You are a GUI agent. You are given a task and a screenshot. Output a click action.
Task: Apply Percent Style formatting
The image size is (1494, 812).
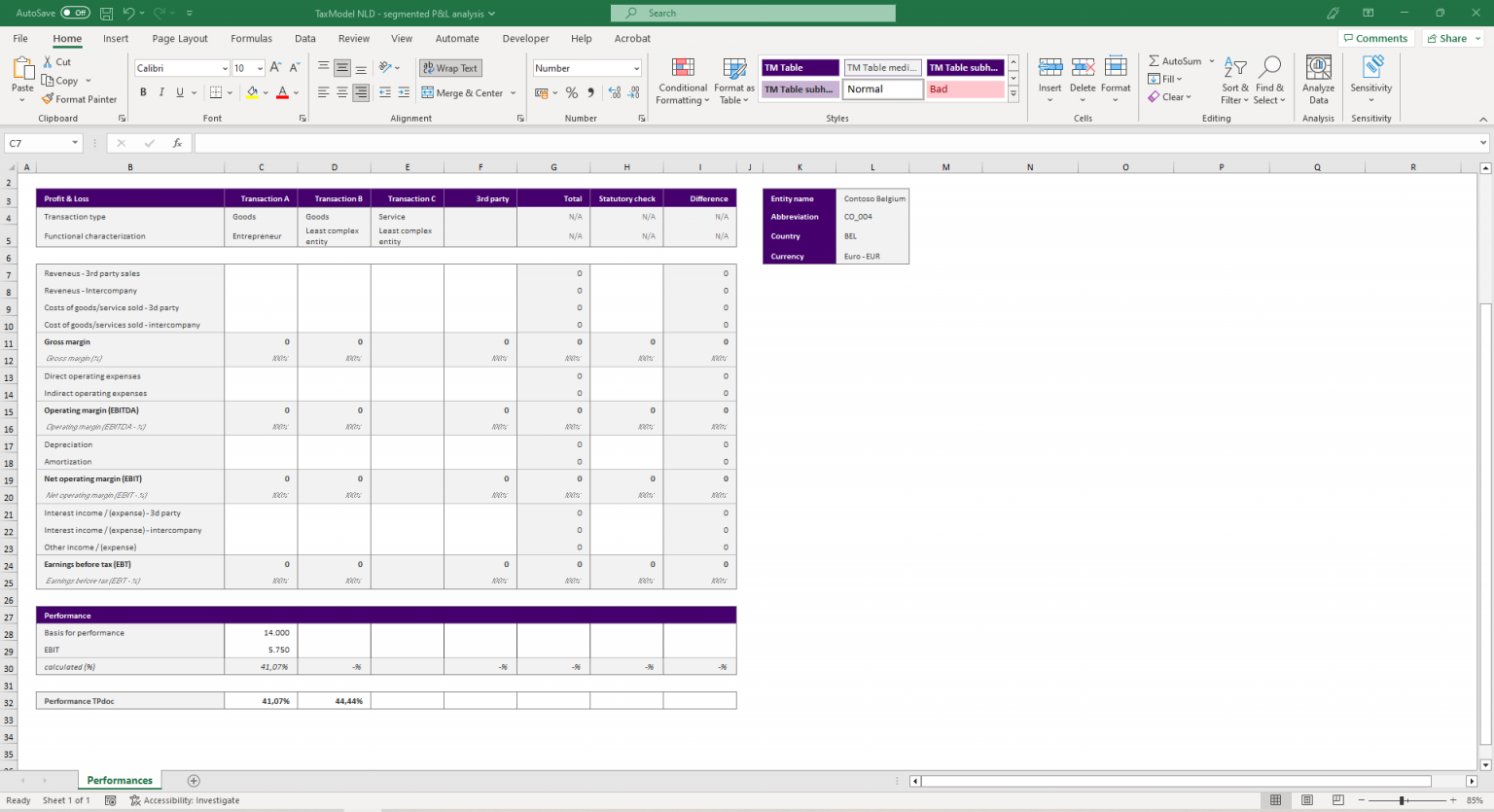coord(570,91)
